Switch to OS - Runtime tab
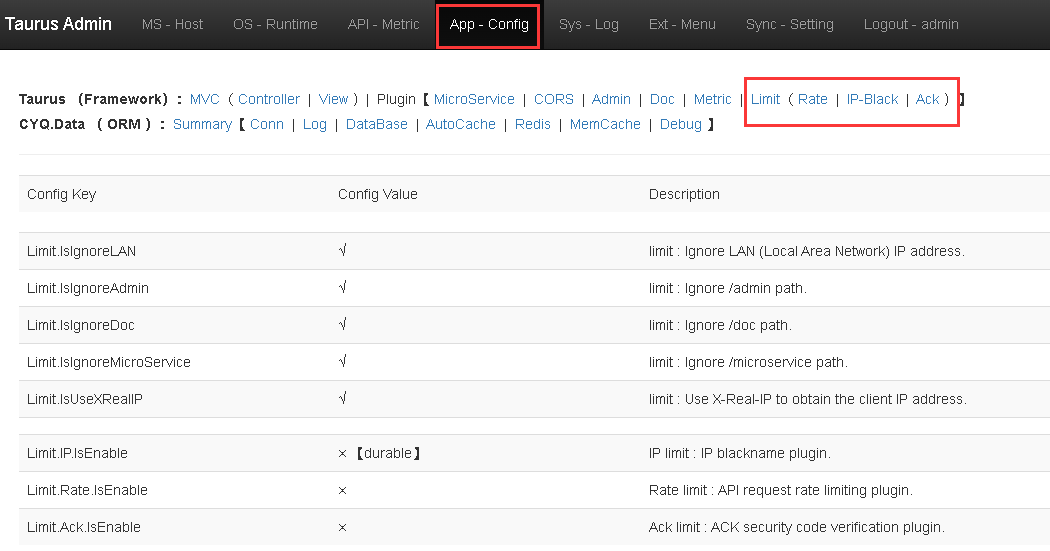 coord(275,24)
